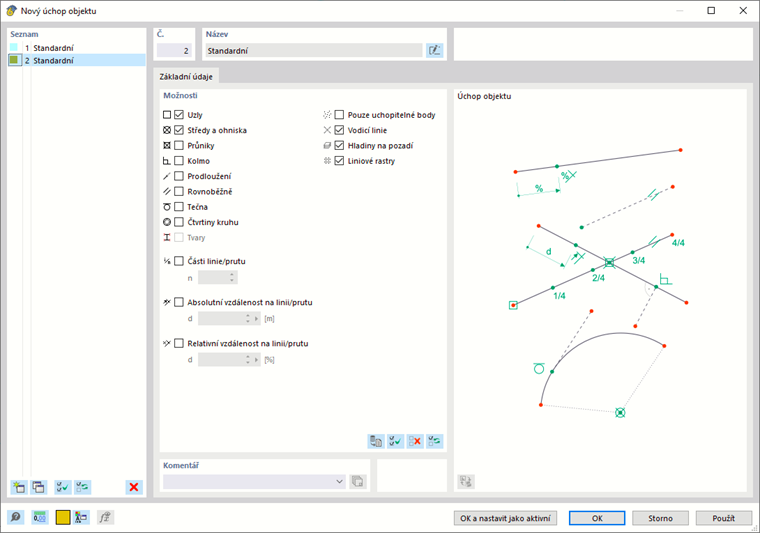760x533 pixels.
Task: Click the green color swatch of item 2 Standardní
Action: pos(14,60)
